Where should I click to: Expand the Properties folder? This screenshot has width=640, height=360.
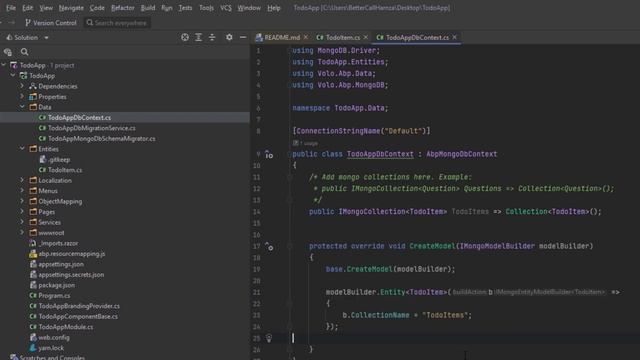coord(22,97)
